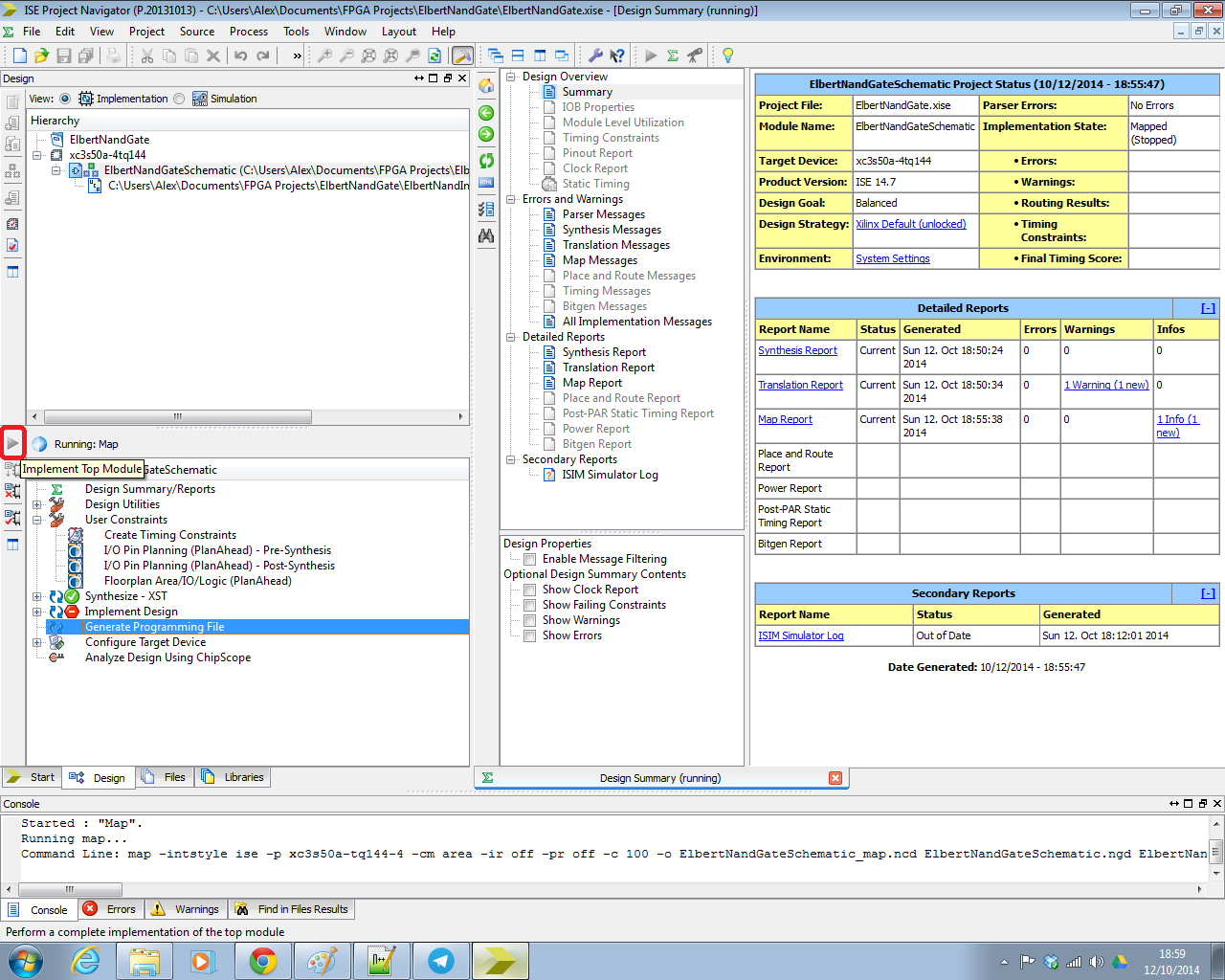Screen dimensions: 1225x980
Task: Click the Cascade windows toolbar icon
Action: tap(496, 56)
